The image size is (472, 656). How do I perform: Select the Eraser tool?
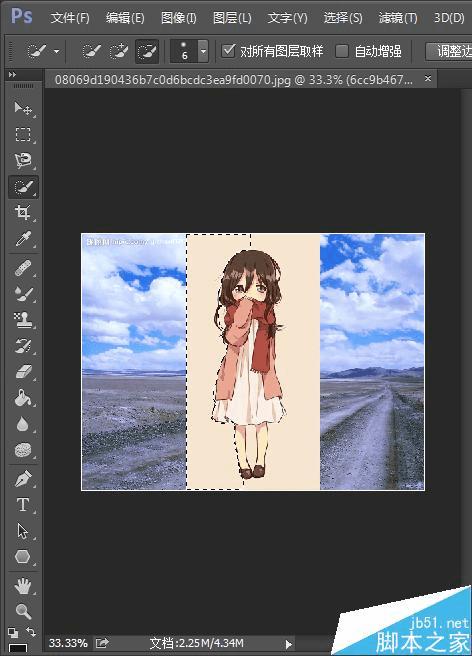(23, 372)
